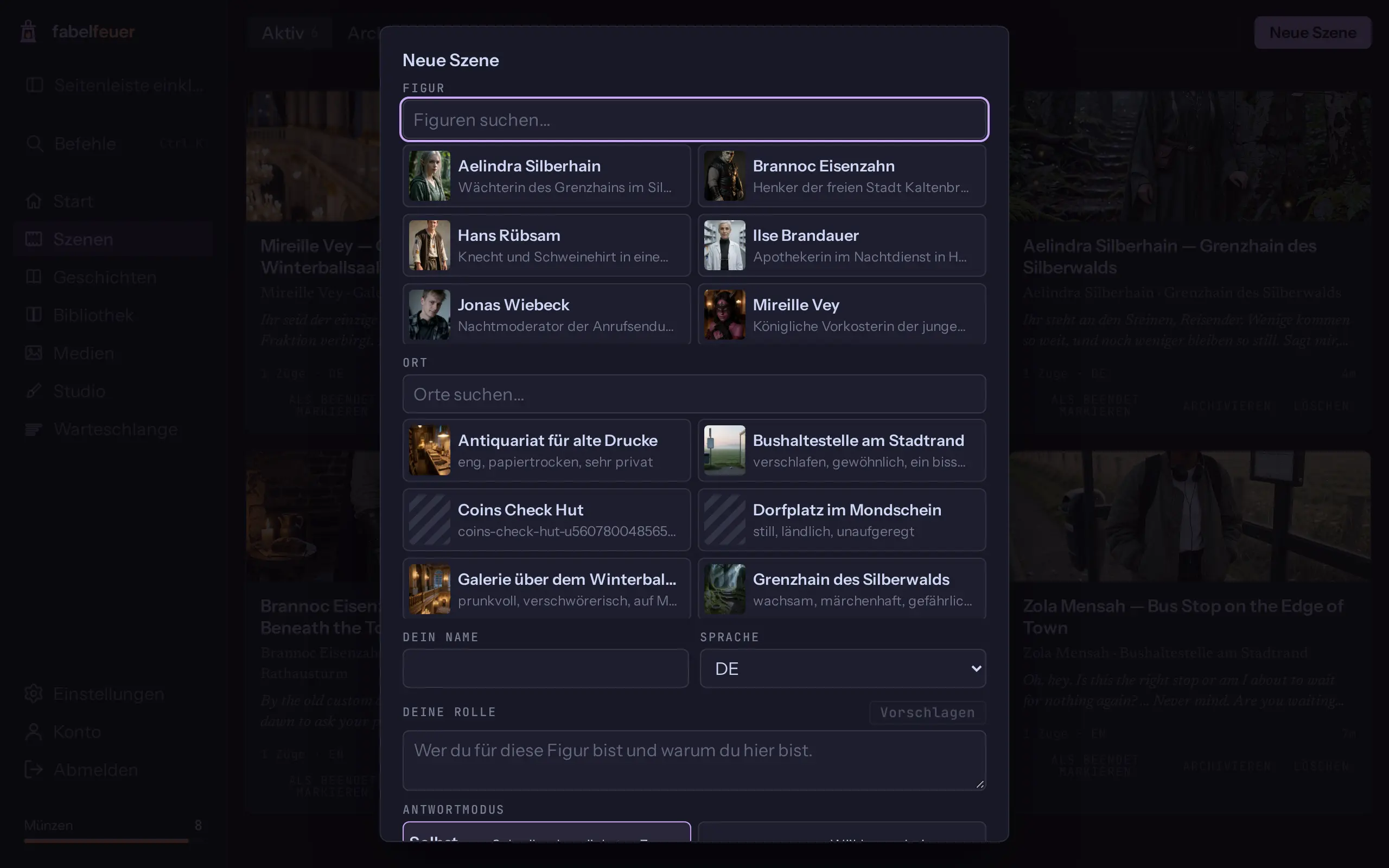Open the Konto user icon
Image resolution: width=1389 pixels, height=868 pixels.
point(34,731)
